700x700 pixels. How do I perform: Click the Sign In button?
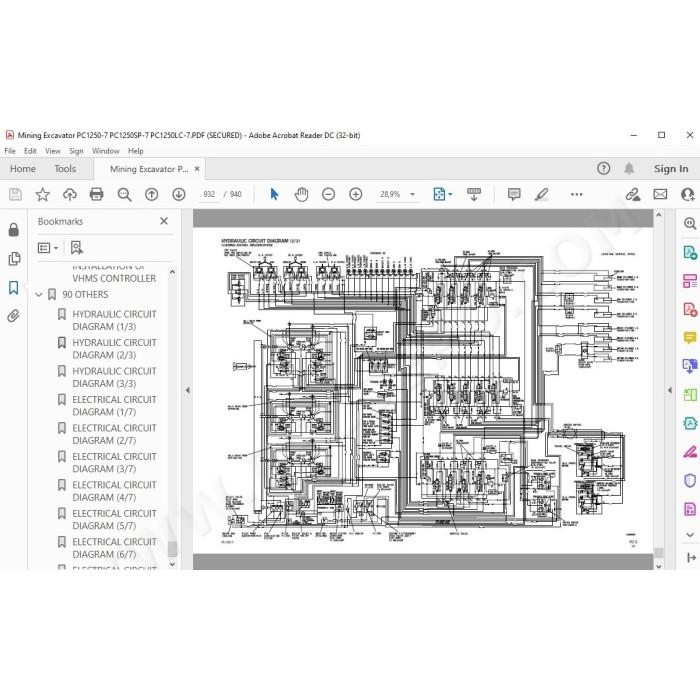(x=671, y=169)
